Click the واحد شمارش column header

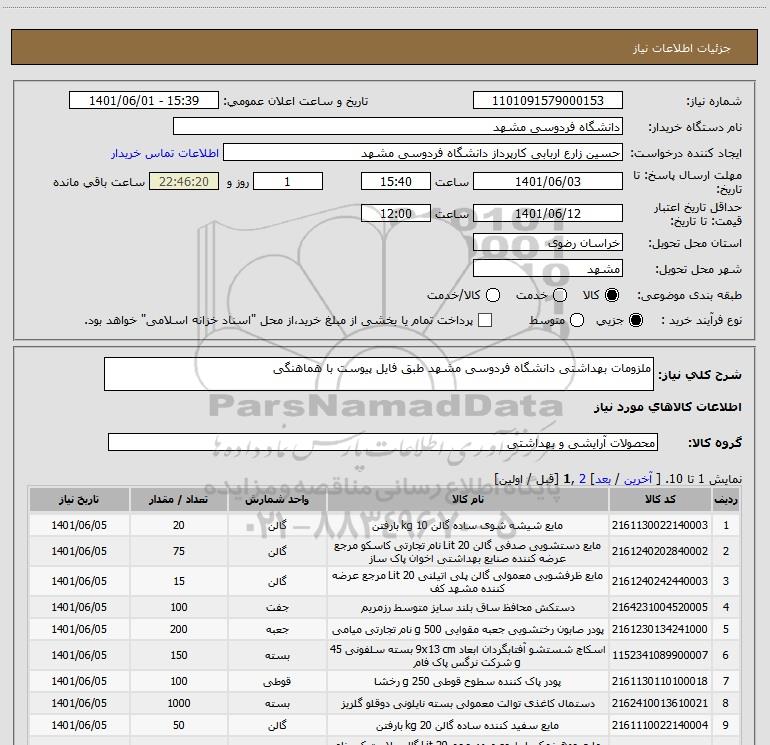[277, 499]
